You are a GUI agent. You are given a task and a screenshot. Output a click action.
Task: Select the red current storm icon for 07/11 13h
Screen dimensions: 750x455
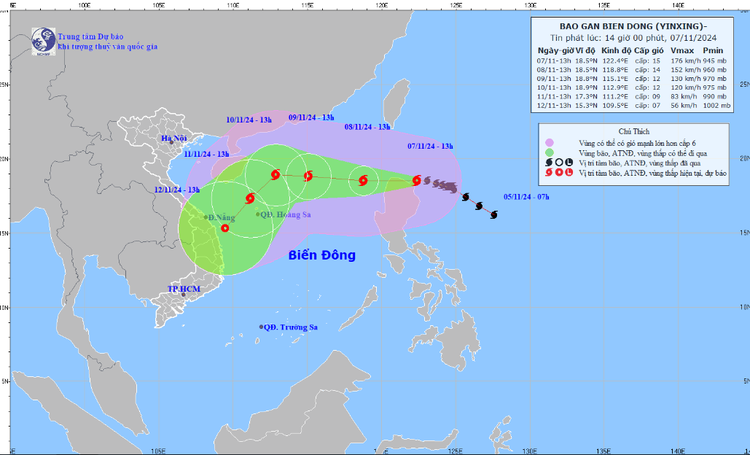click(x=417, y=180)
